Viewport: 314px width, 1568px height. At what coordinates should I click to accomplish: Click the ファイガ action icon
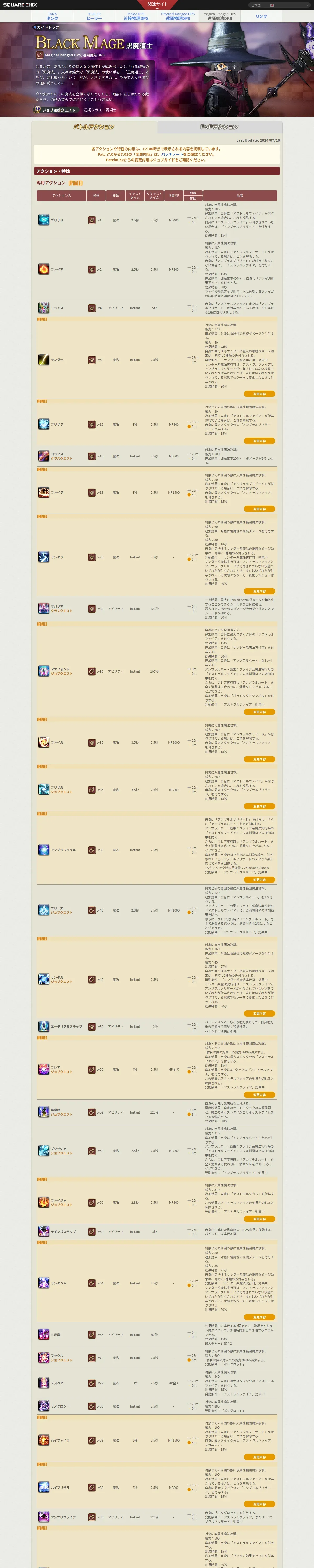[x=44, y=743]
